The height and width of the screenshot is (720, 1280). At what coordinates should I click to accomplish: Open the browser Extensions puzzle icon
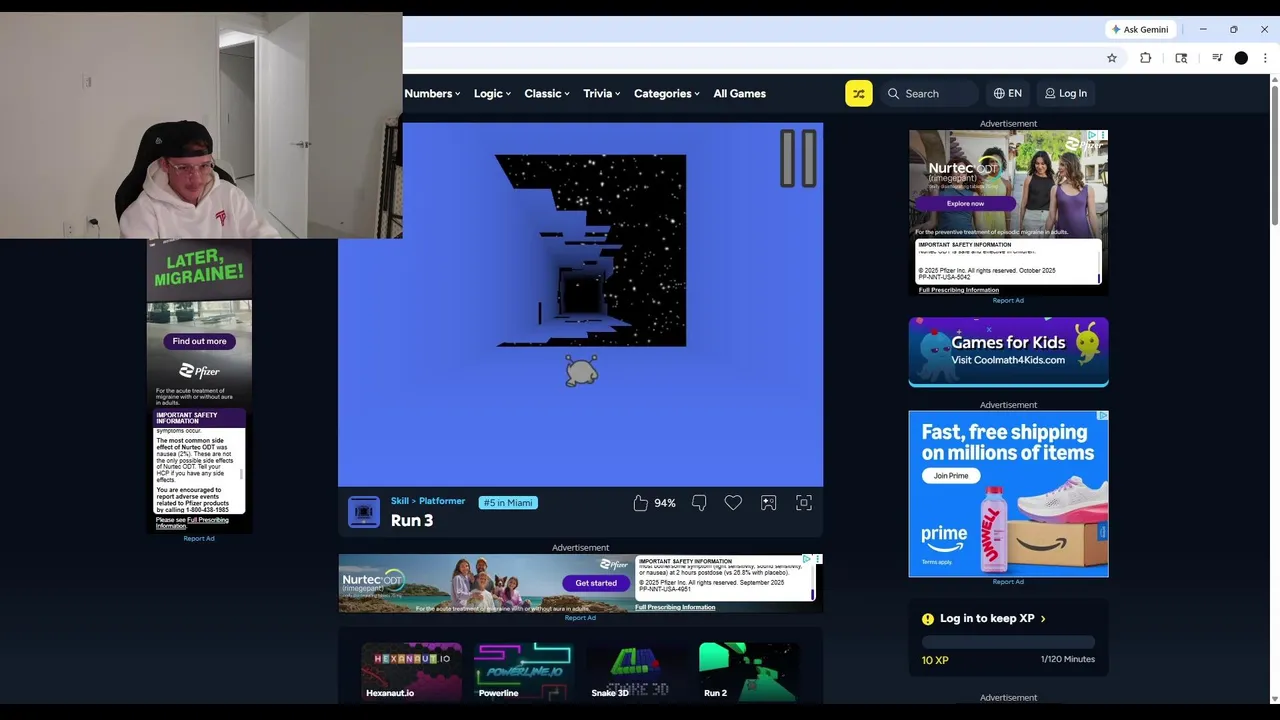coord(1146,58)
